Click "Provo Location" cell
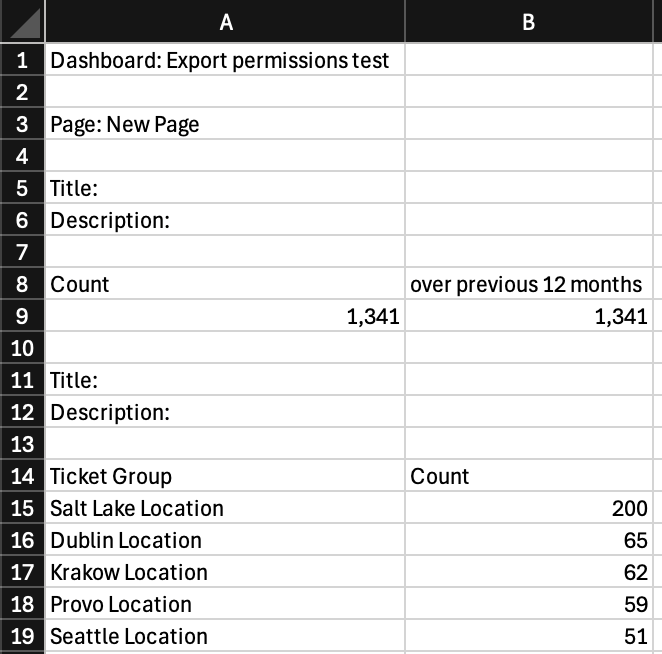Screen dimensions: 662x654 tap(225, 604)
